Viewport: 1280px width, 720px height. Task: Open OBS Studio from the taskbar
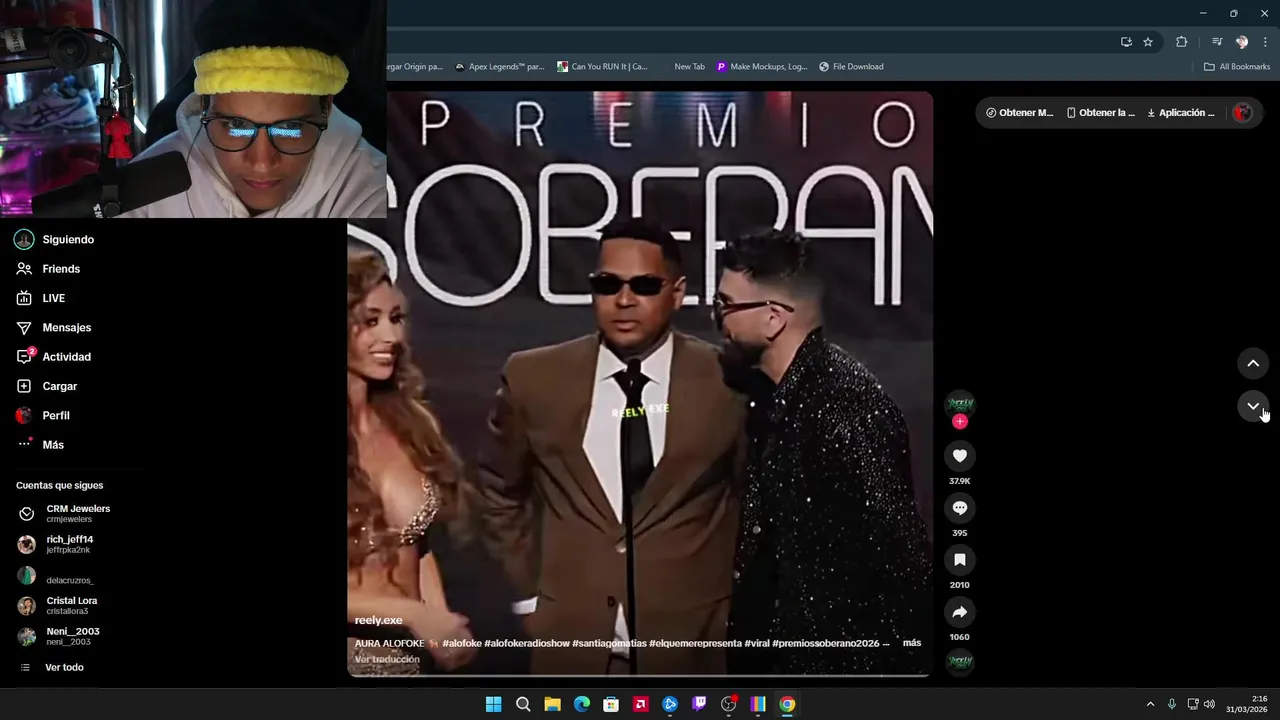729,704
